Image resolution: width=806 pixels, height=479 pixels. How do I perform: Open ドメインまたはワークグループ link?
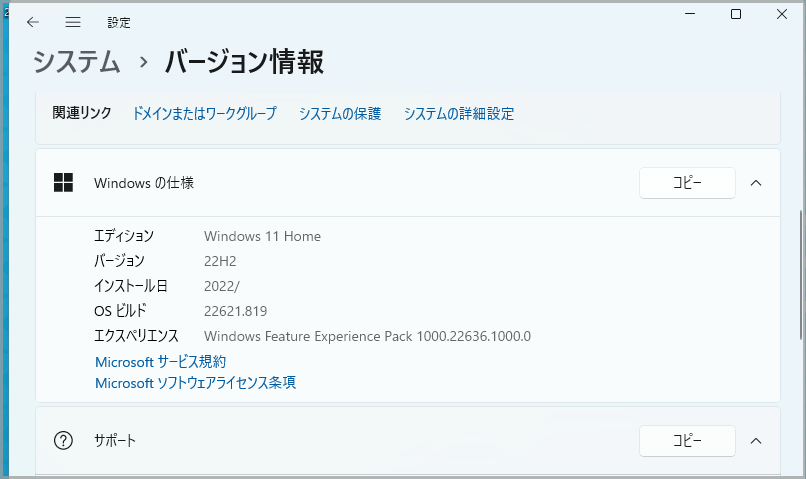pos(204,114)
